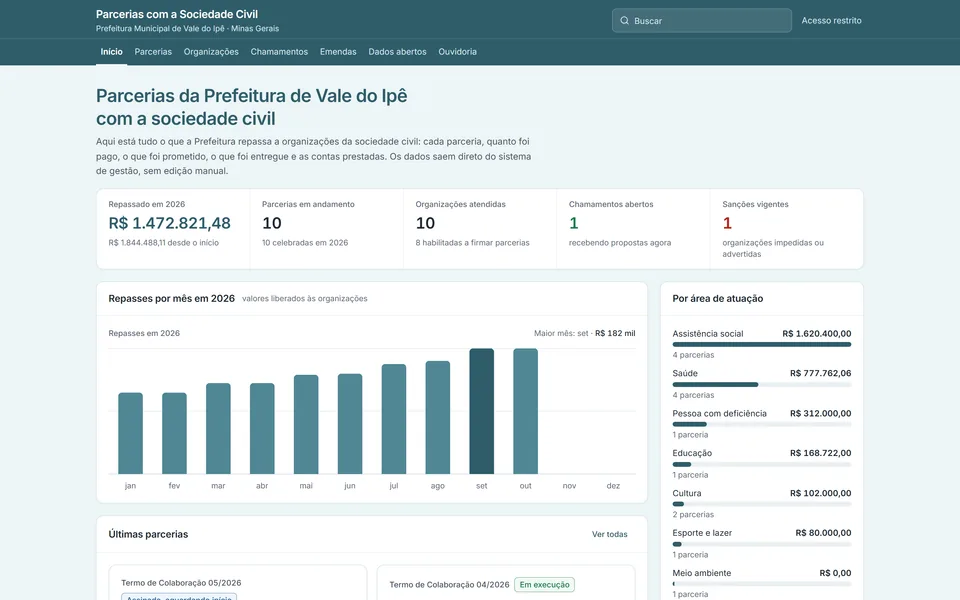960x600 pixels.
Task: Go to the Parcerias tab
Action: [x=153, y=52]
